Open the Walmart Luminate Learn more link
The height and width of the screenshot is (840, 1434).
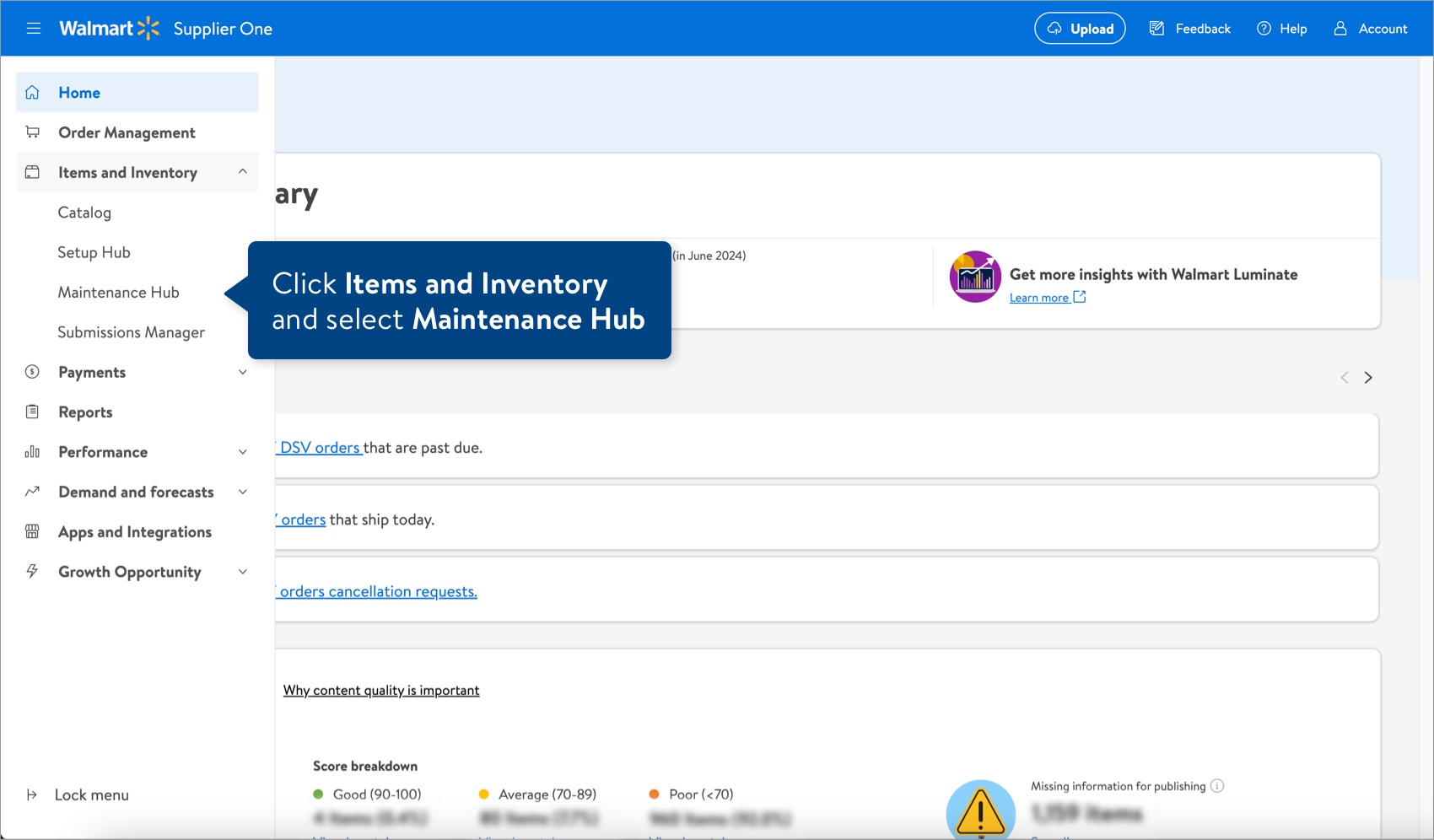(1040, 297)
